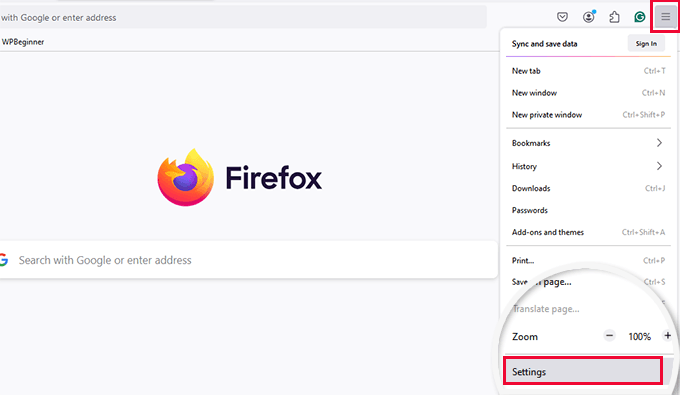Reset zoom by clicking 100%

pyautogui.click(x=640, y=336)
